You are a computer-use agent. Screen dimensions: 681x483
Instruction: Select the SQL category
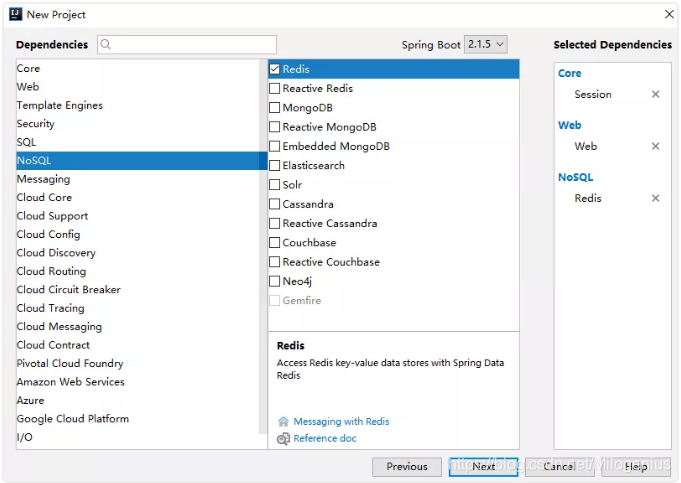138,142
